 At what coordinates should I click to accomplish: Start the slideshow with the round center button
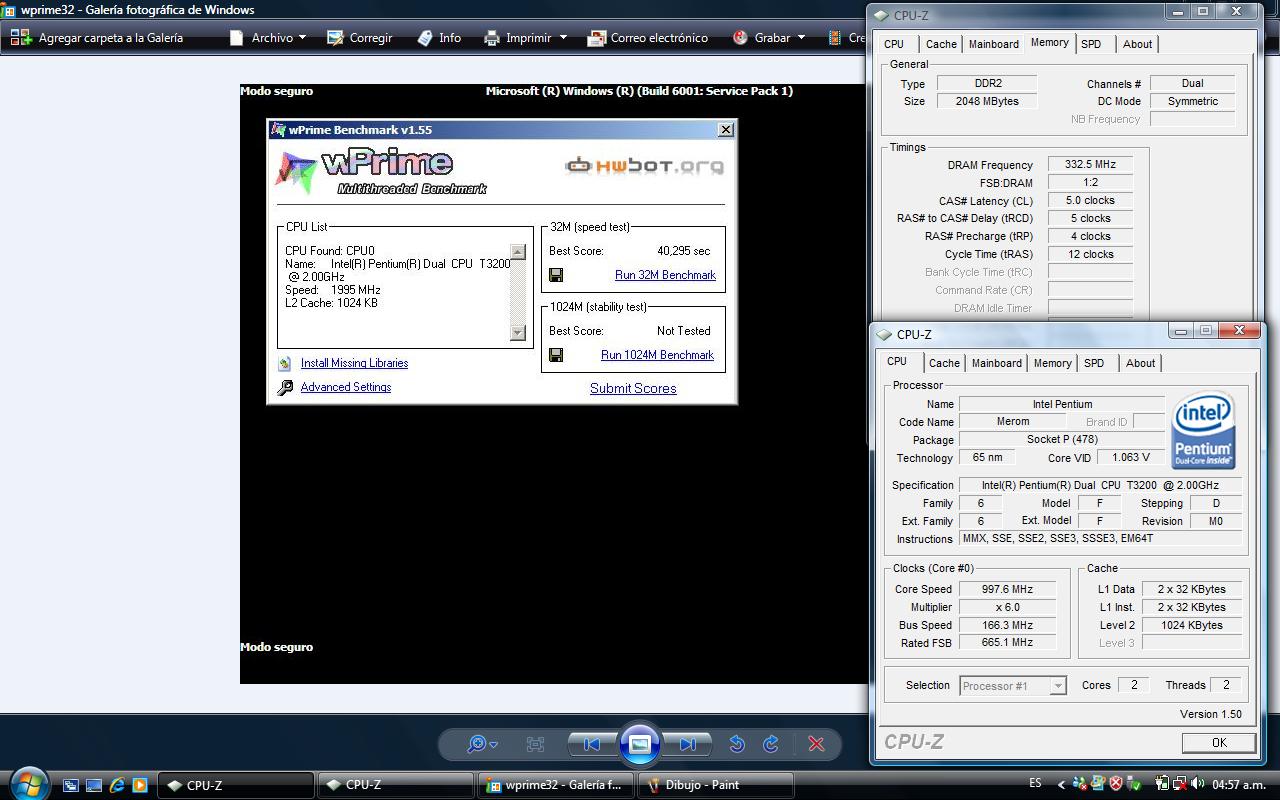click(x=640, y=744)
